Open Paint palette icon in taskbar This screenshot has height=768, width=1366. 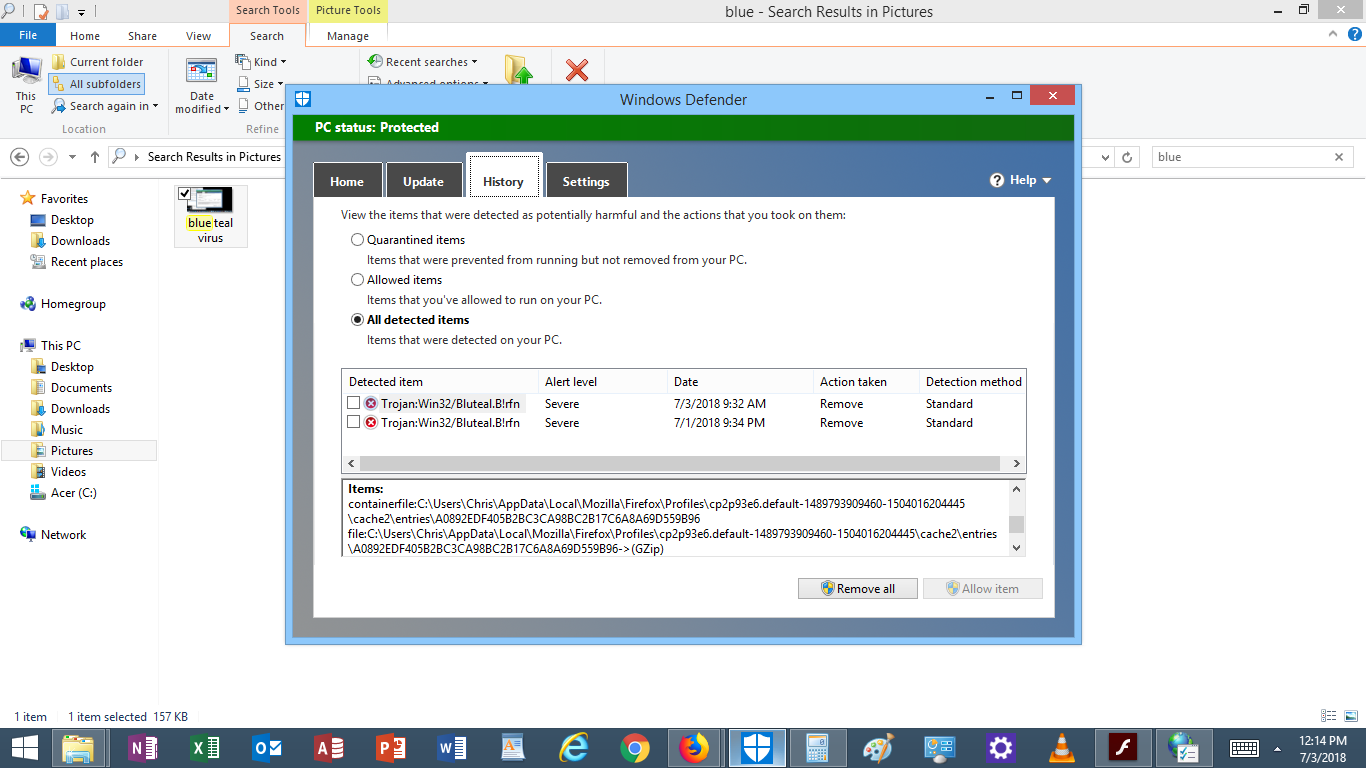878,748
